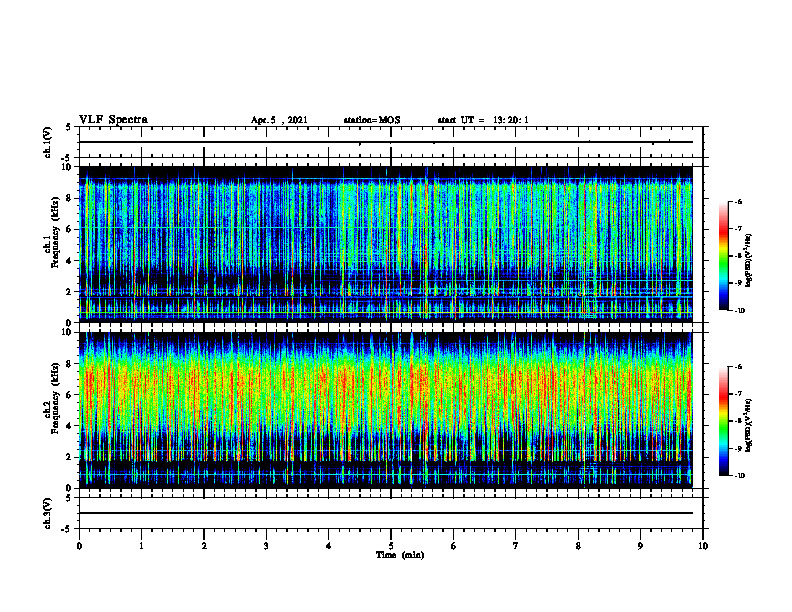
Task: Click the "-8" tick on ch.1 colorbar
Action: (x=739, y=256)
